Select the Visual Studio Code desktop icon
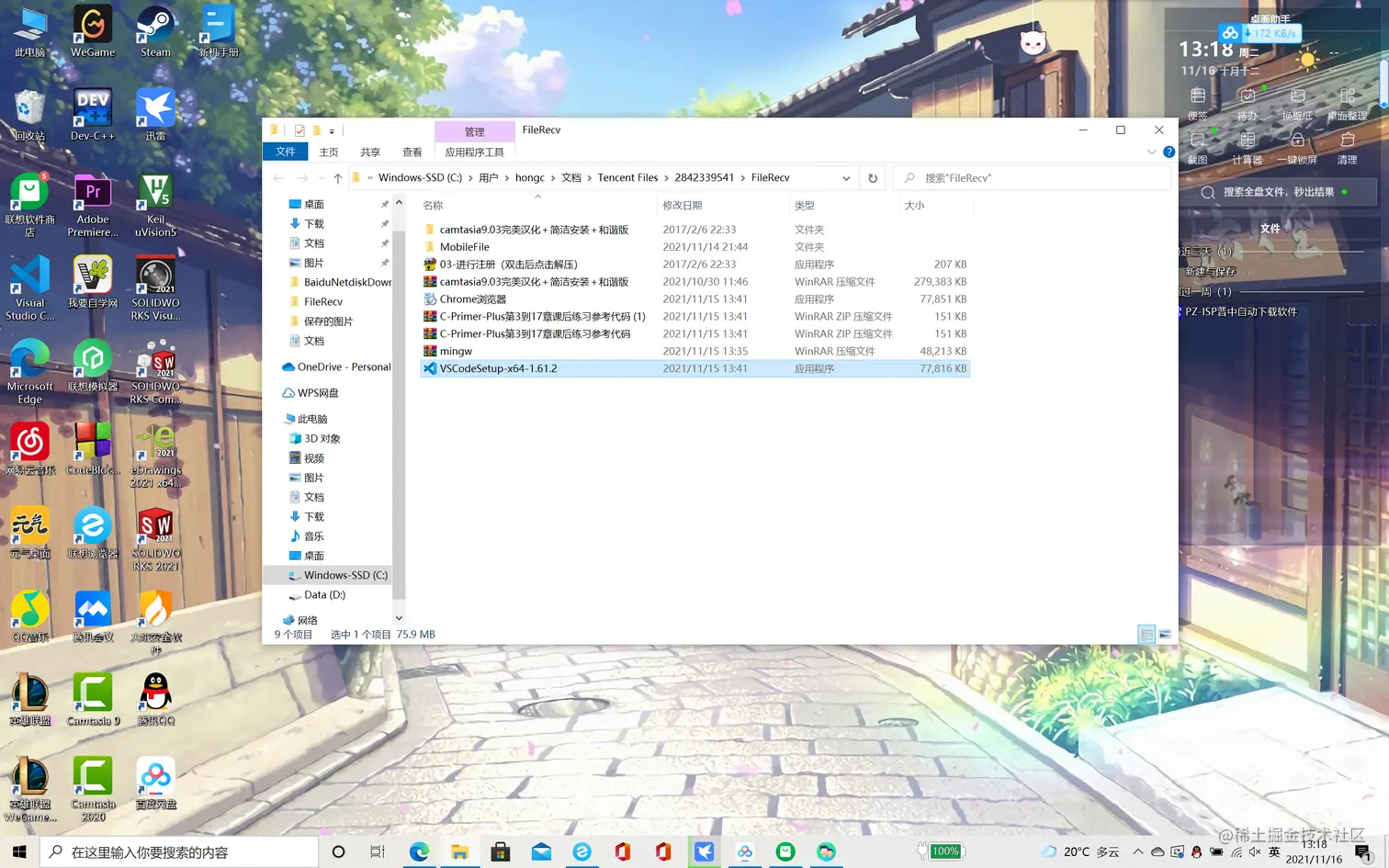The image size is (1389, 868). [30, 288]
